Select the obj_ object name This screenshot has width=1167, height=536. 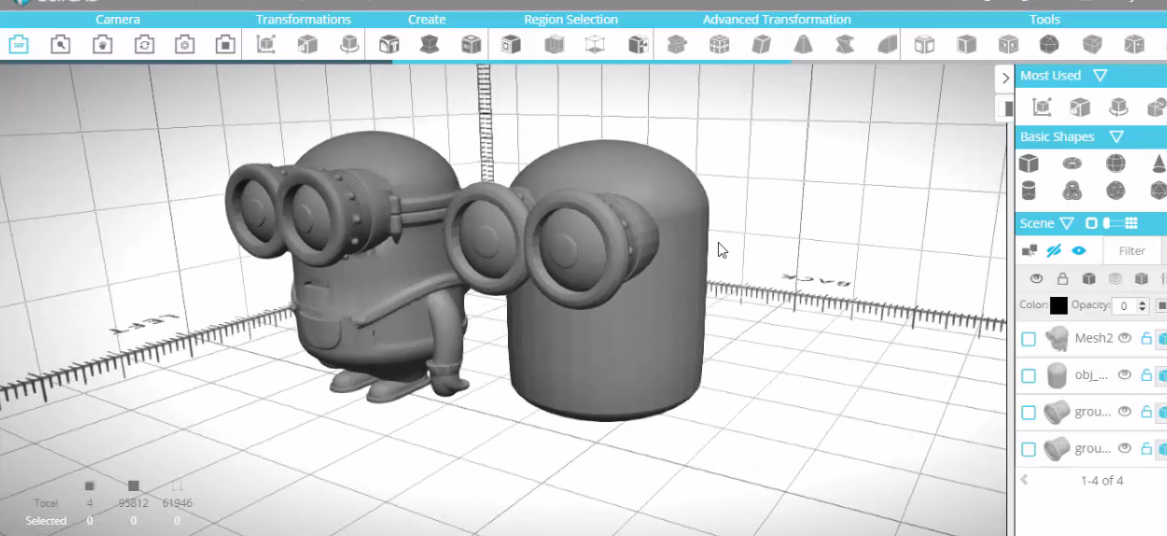[1091, 375]
